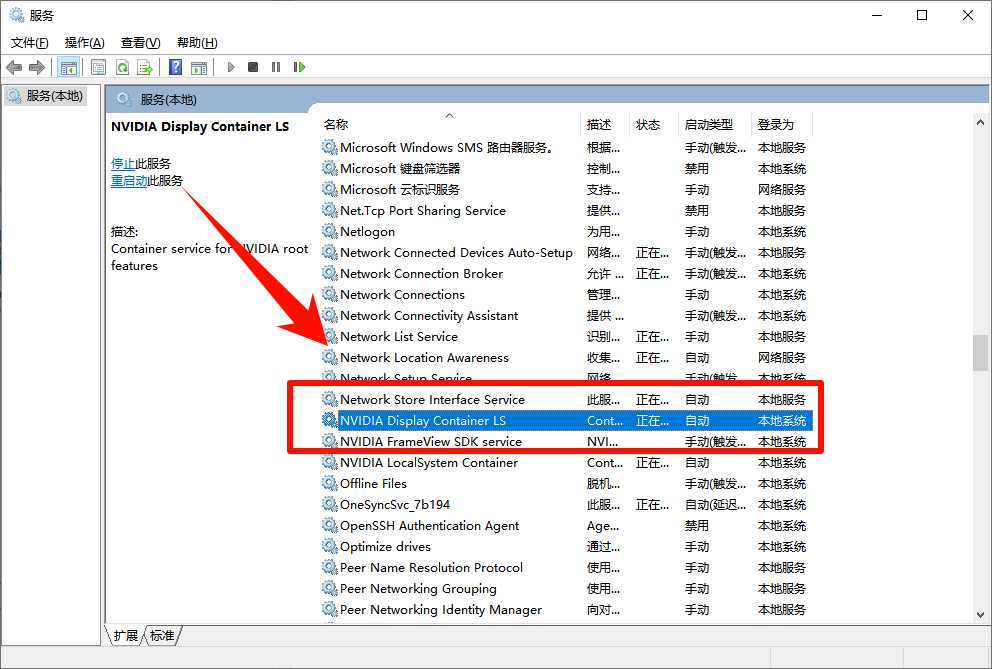The height and width of the screenshot is (669, 992).
Task: Click the scrollbar up arrow
Action: pos(980,122)
